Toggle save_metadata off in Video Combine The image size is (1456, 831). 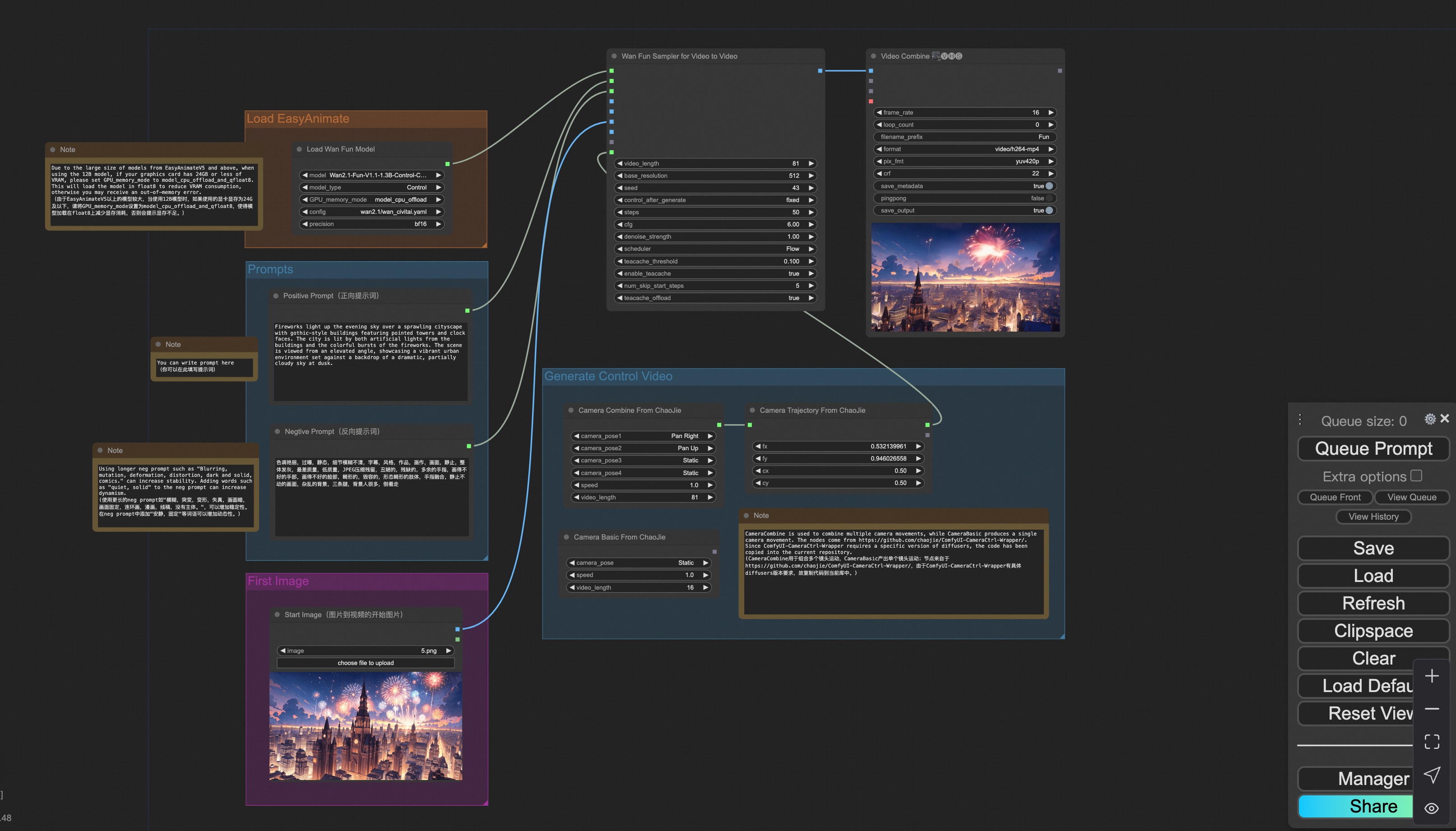click(1048, 185)
